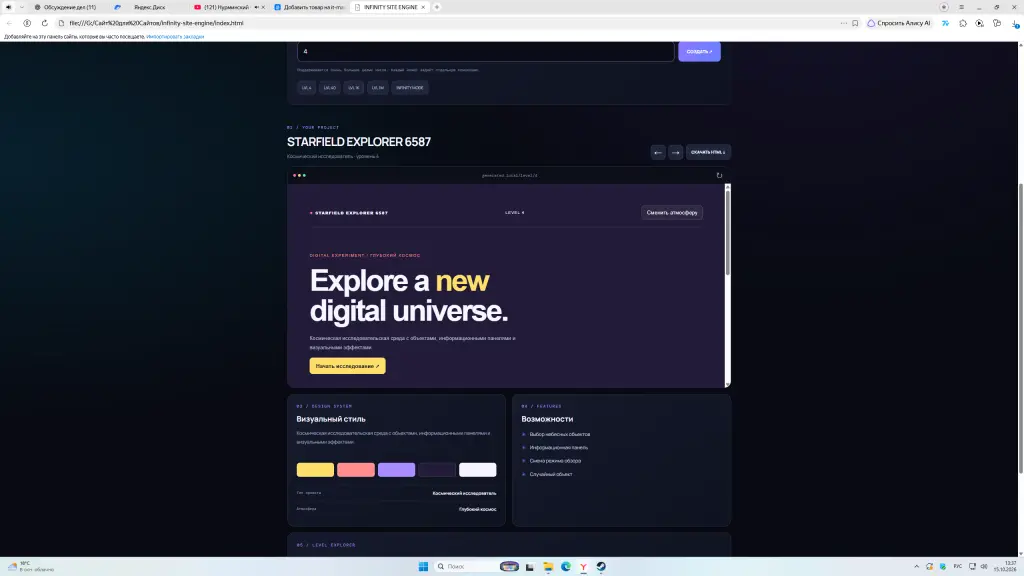Pick the yellow color swatch
The height and width of the screenshot is (576, 1024).
point(315,470)
